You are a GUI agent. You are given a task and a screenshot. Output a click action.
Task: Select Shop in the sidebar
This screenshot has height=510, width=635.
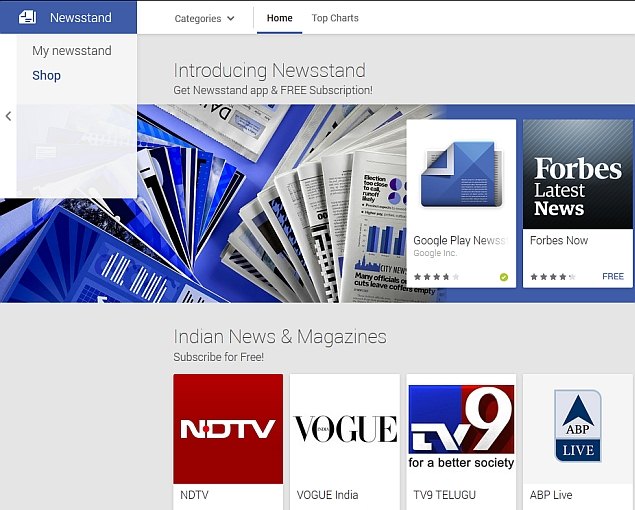[x=47, y=75]
